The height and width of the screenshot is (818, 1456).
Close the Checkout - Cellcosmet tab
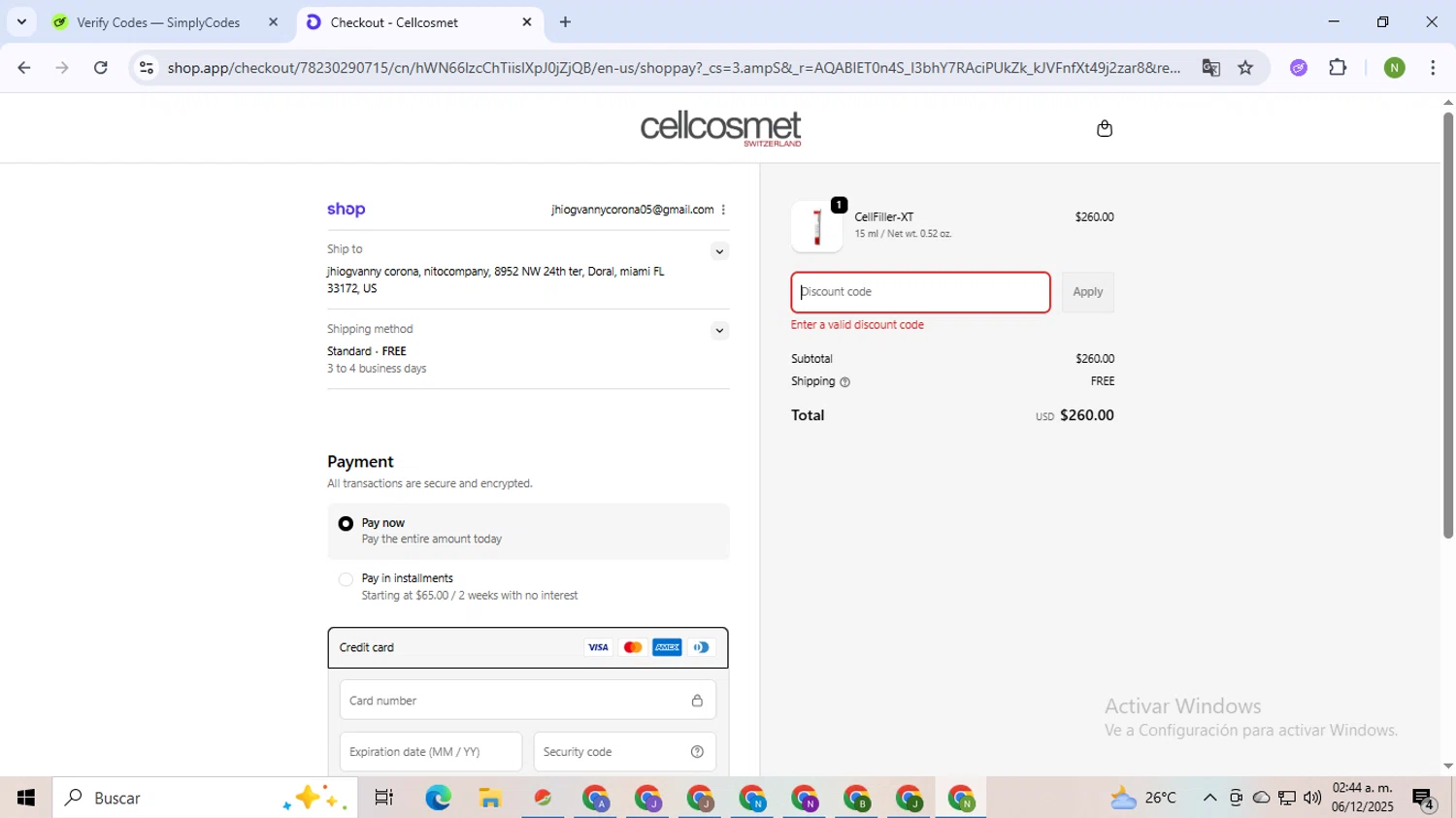(527, 21)
